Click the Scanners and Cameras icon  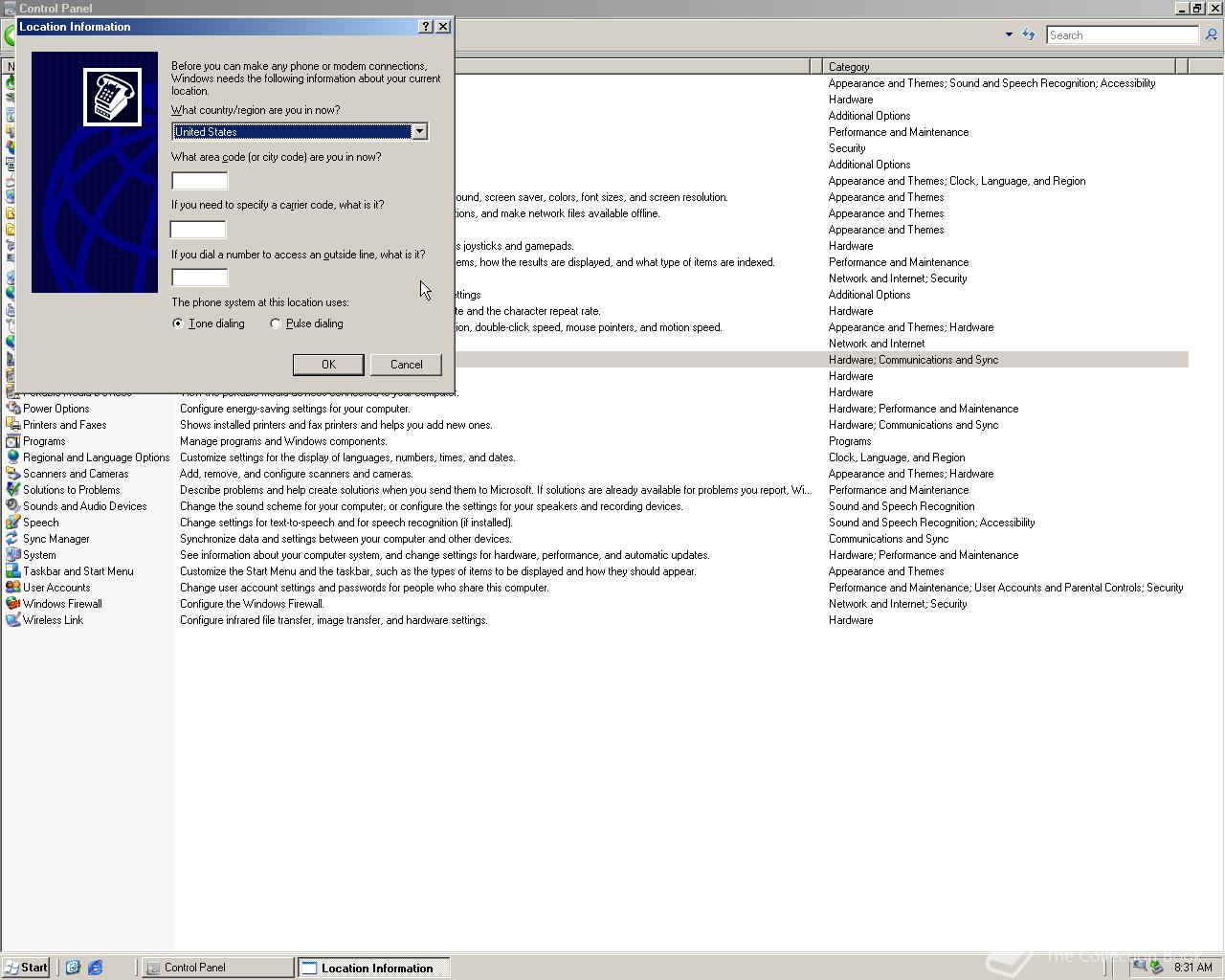[12, 474]
